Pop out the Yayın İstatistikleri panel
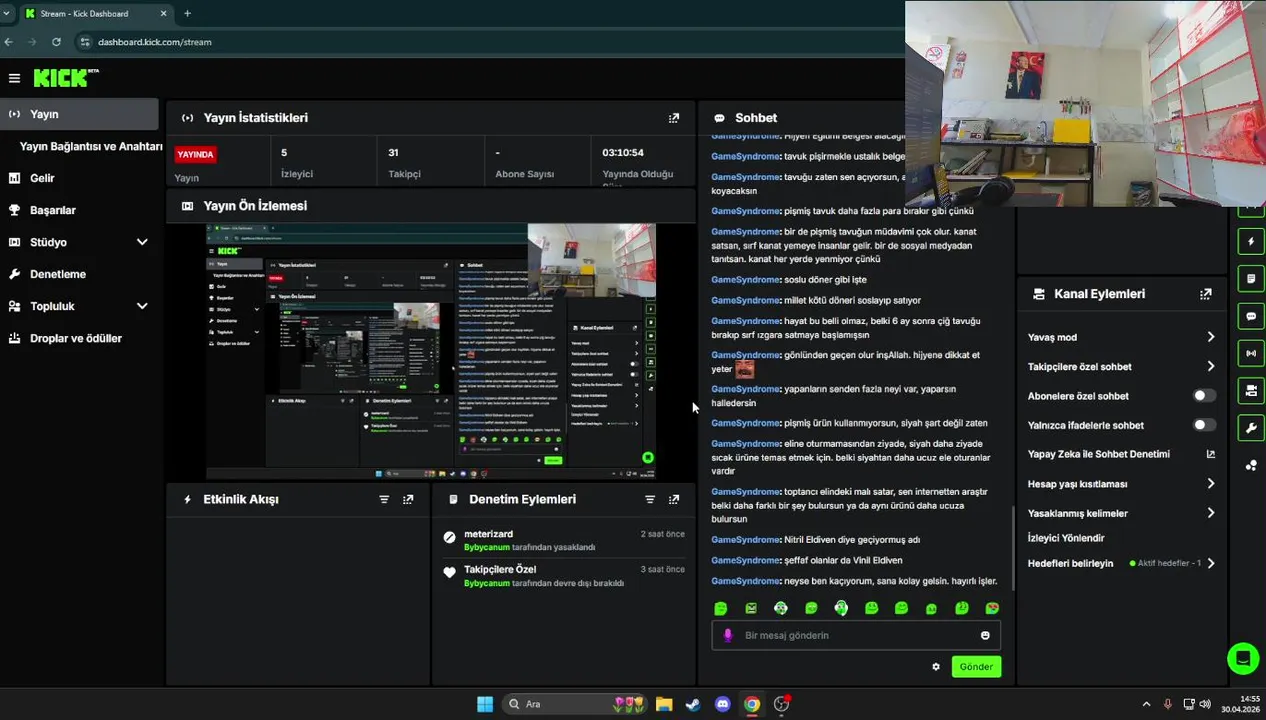This screenshot has height=720, width=1266. coord(674,118)
